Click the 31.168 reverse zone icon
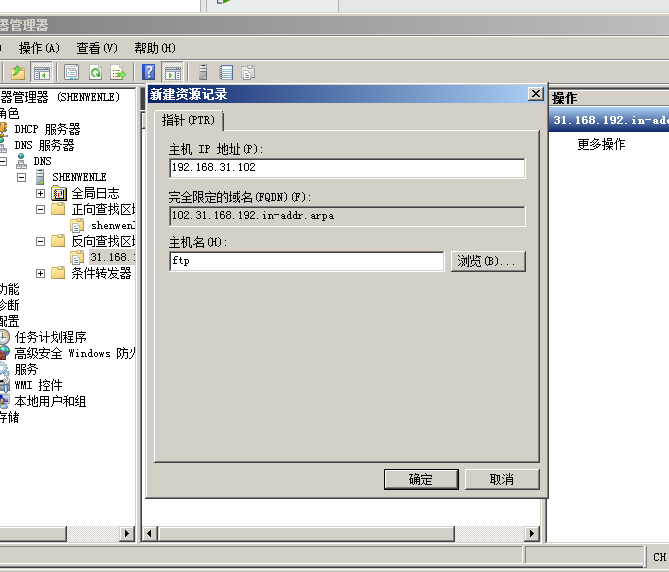Image resolution: width=669 pixels, height=572 pixels. tap(77, 257)
